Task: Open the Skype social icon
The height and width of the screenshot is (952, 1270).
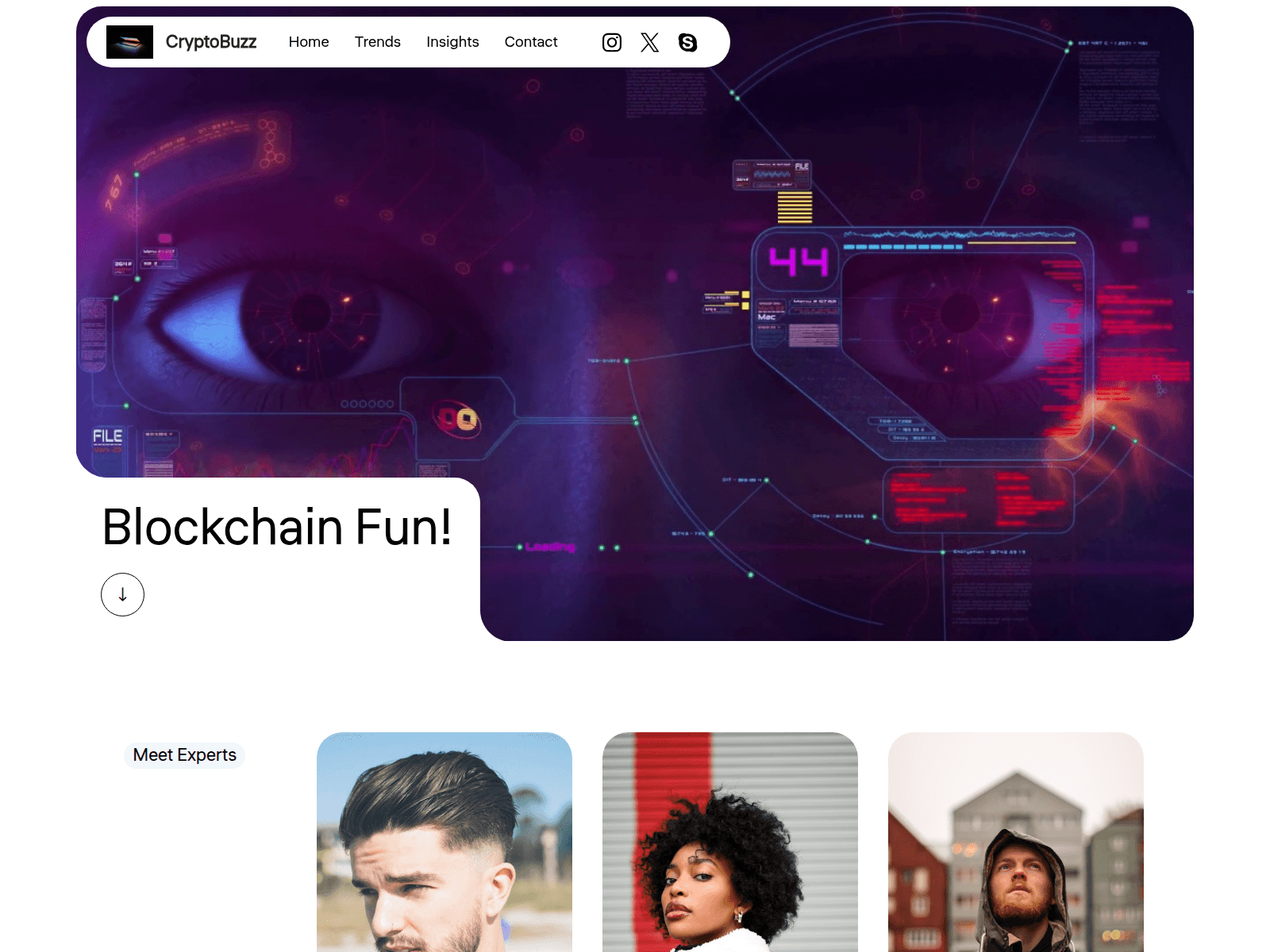Action: coord(688,42)
